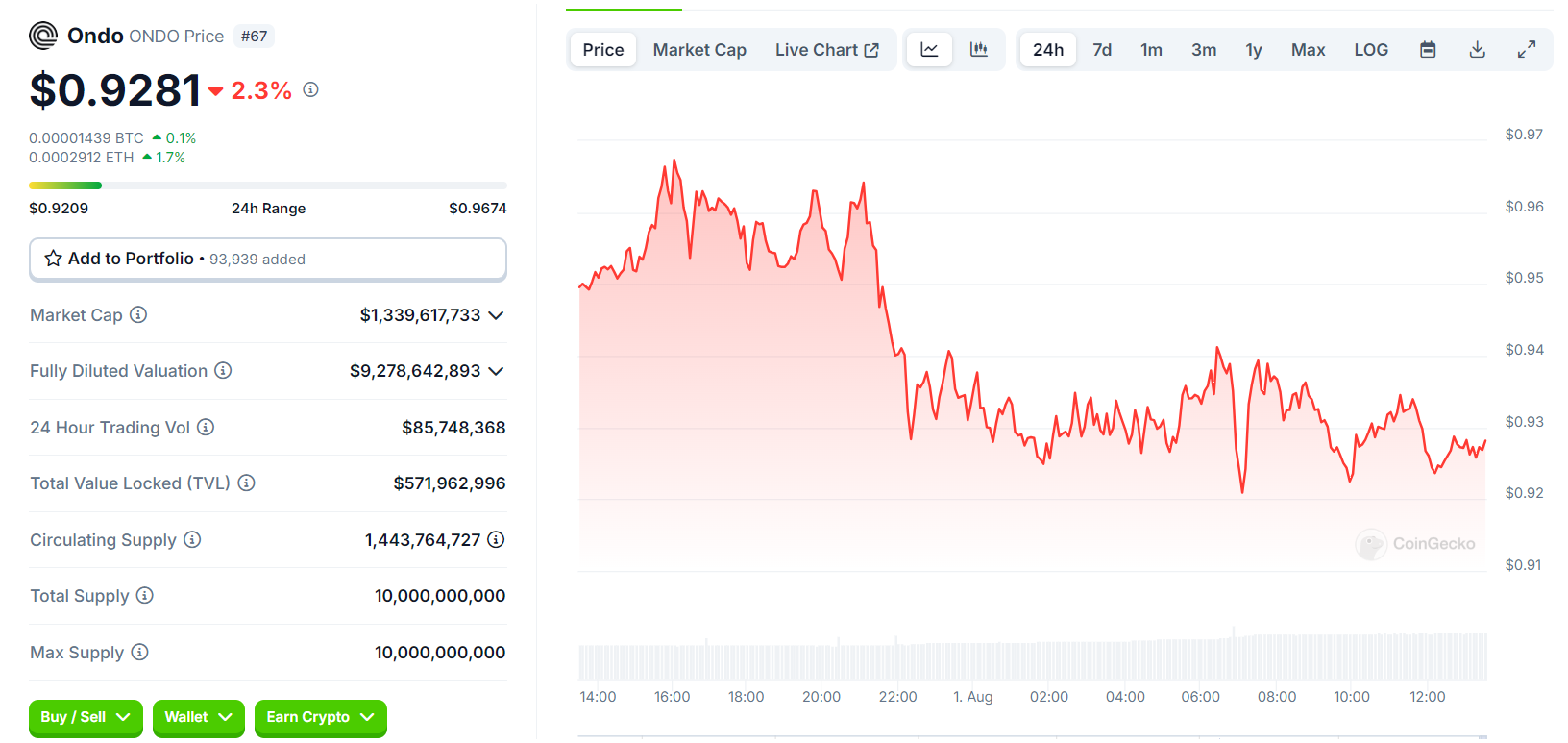Click the 1. Aug date label on axis

[x=973, y=697]
